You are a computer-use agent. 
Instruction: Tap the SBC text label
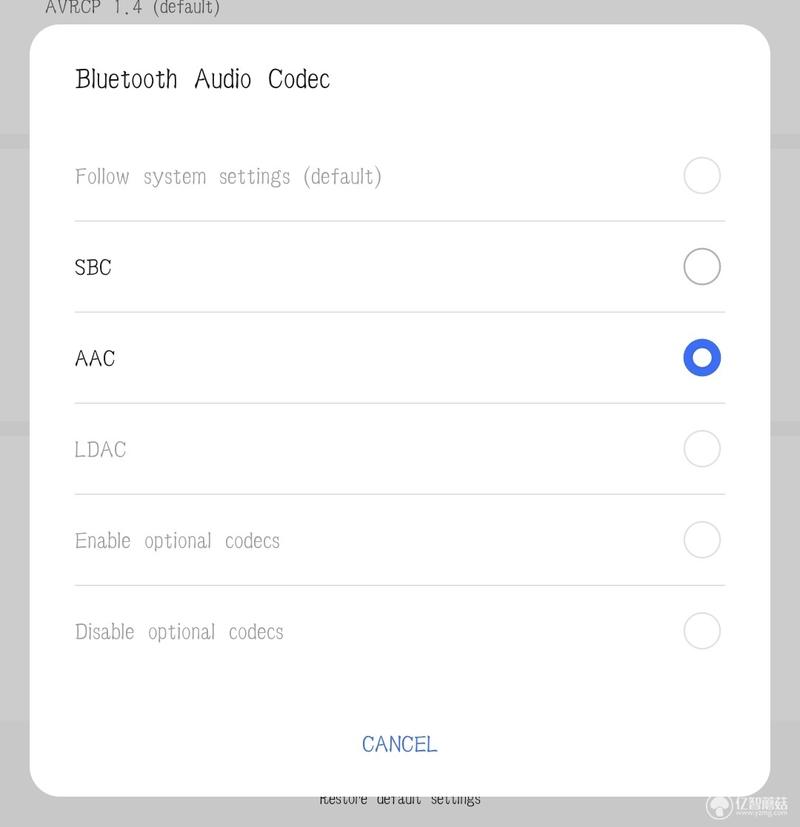93,267
